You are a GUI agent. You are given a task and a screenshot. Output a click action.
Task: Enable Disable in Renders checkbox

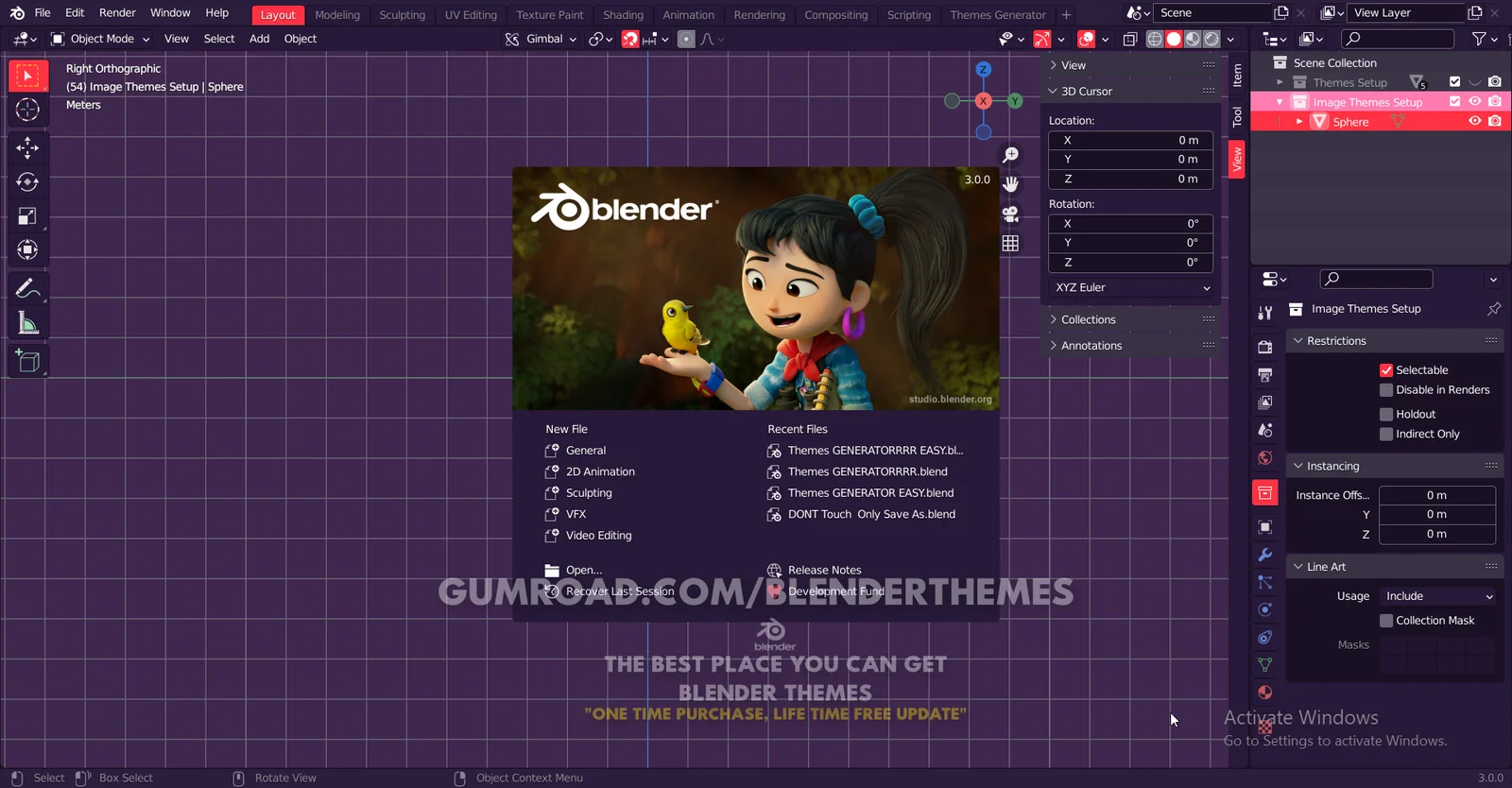click(1386, 390)
